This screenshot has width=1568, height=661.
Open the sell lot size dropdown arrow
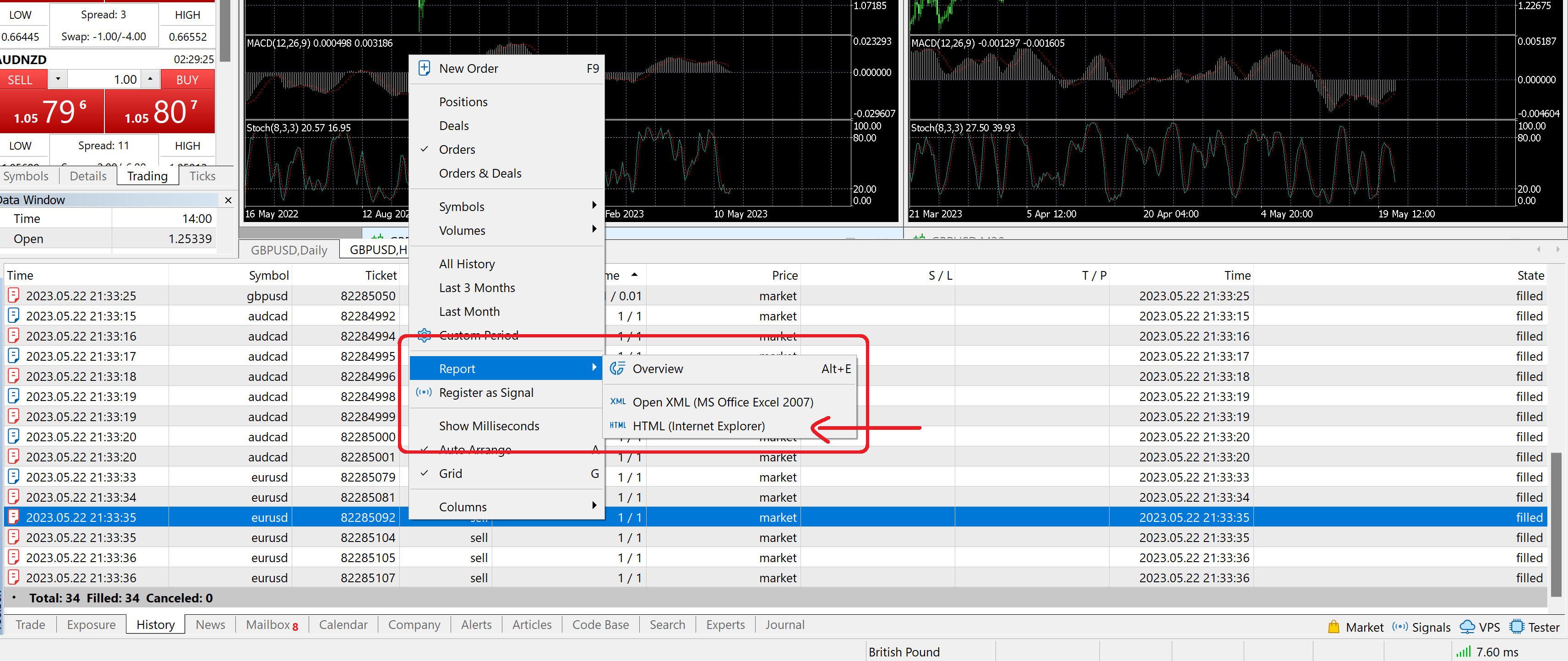pyautogui.click(x=57, y=79)
